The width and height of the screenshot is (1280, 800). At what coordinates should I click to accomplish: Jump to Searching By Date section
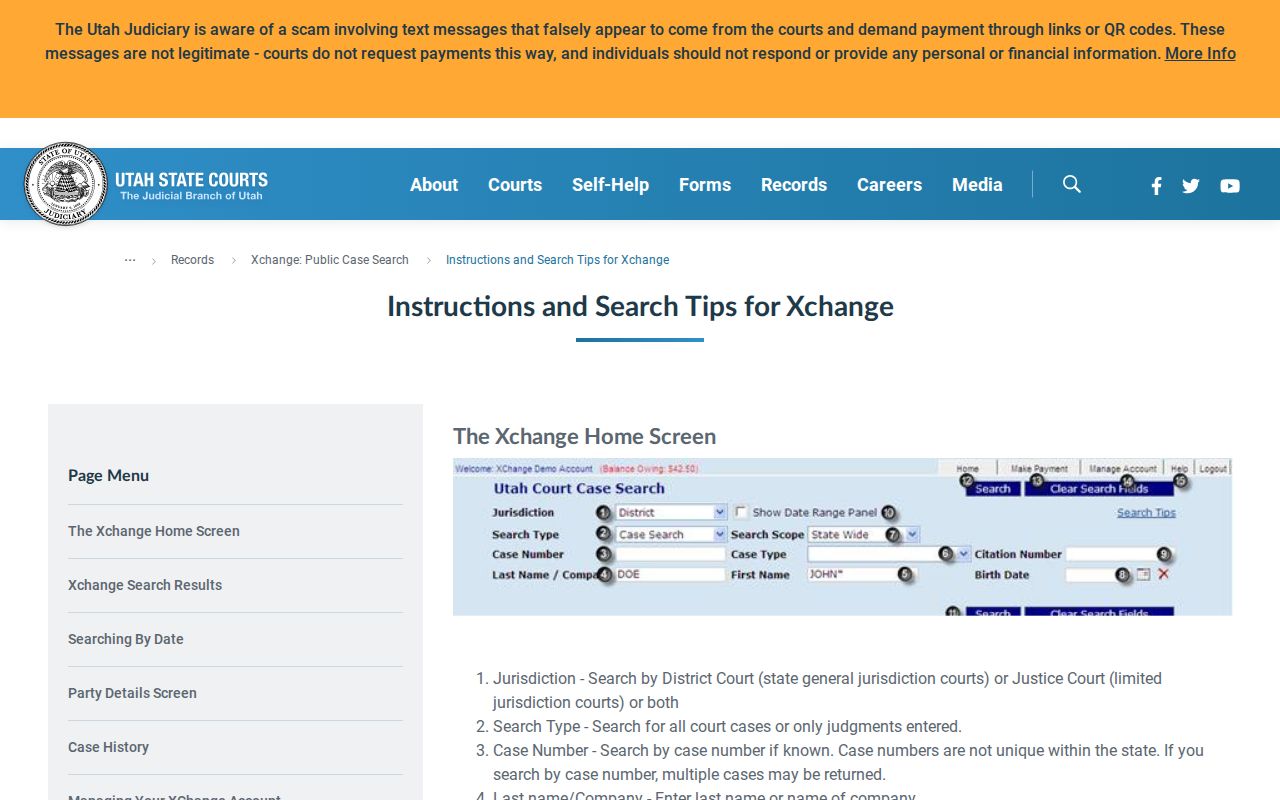pyautogui.click(x=126, y=639)
